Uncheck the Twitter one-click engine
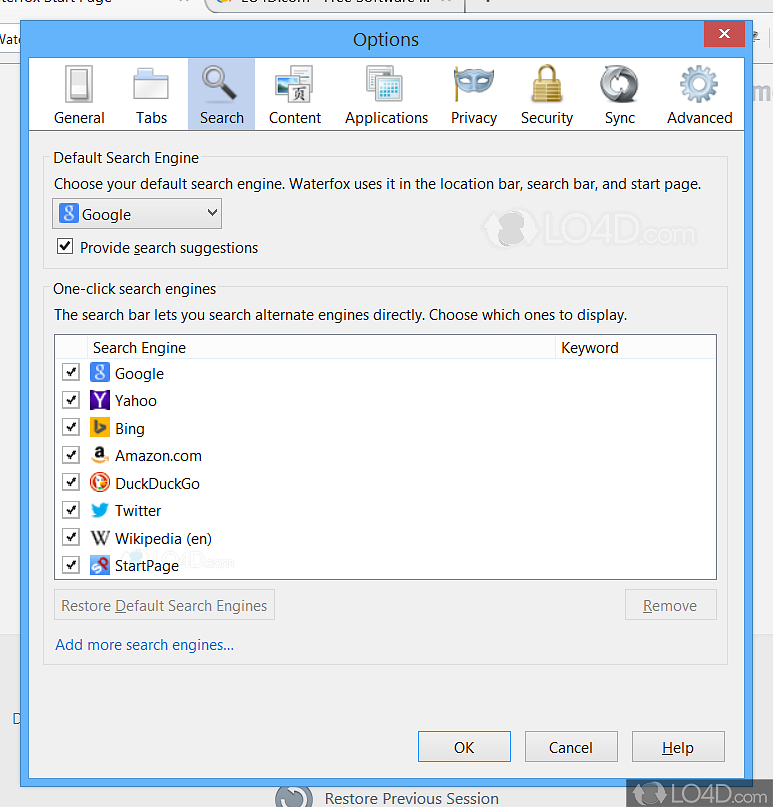 click(x=71, y=510)
